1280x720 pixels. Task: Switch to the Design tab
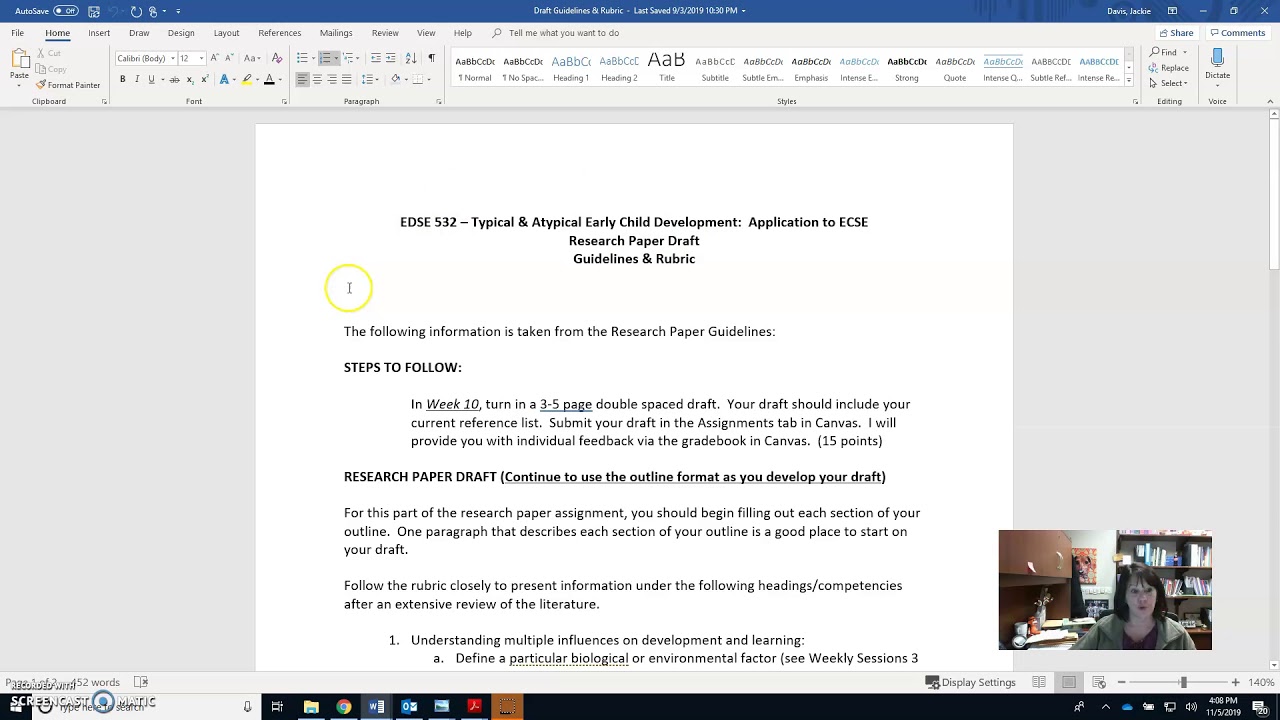(181, 33)
